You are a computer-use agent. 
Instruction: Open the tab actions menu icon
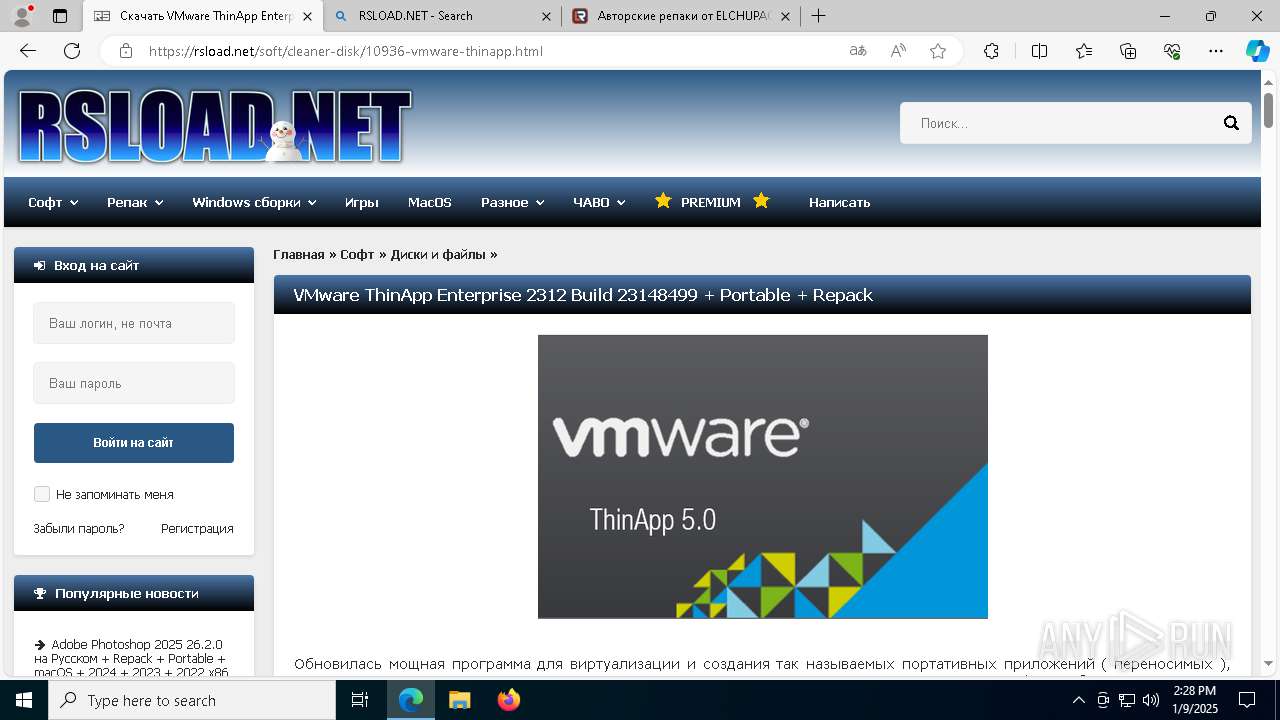click(60, 16)
